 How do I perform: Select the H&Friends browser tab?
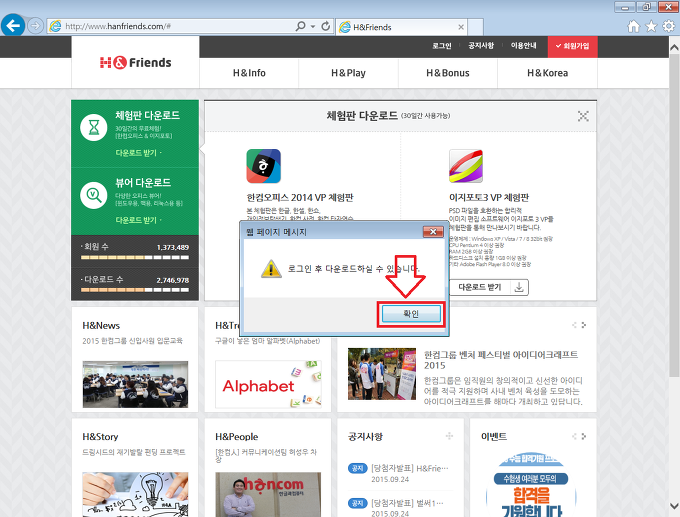(402, 27)
